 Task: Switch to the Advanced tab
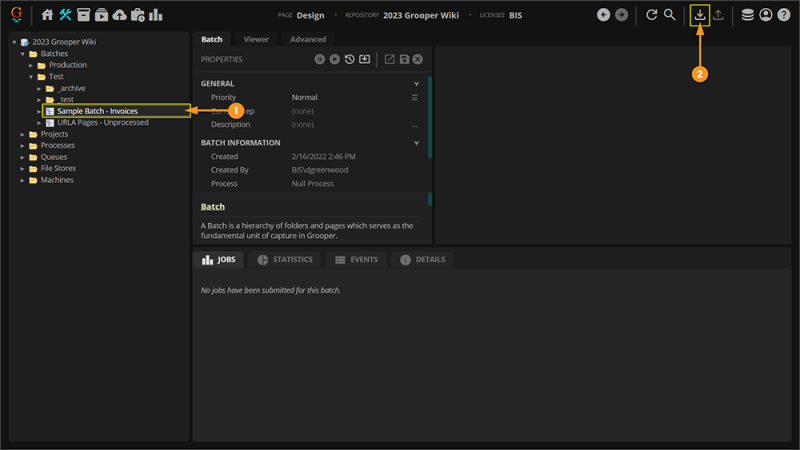308,39
